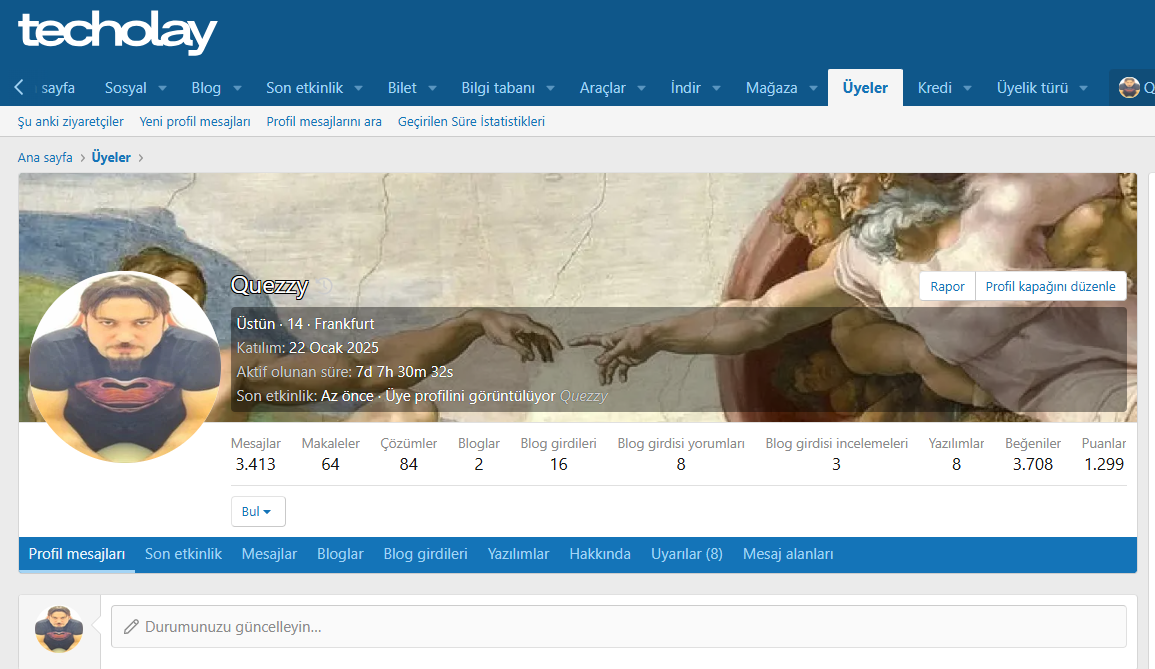Open the Blog navigation item
1155x669 pixels.
(x=206, y=88)
